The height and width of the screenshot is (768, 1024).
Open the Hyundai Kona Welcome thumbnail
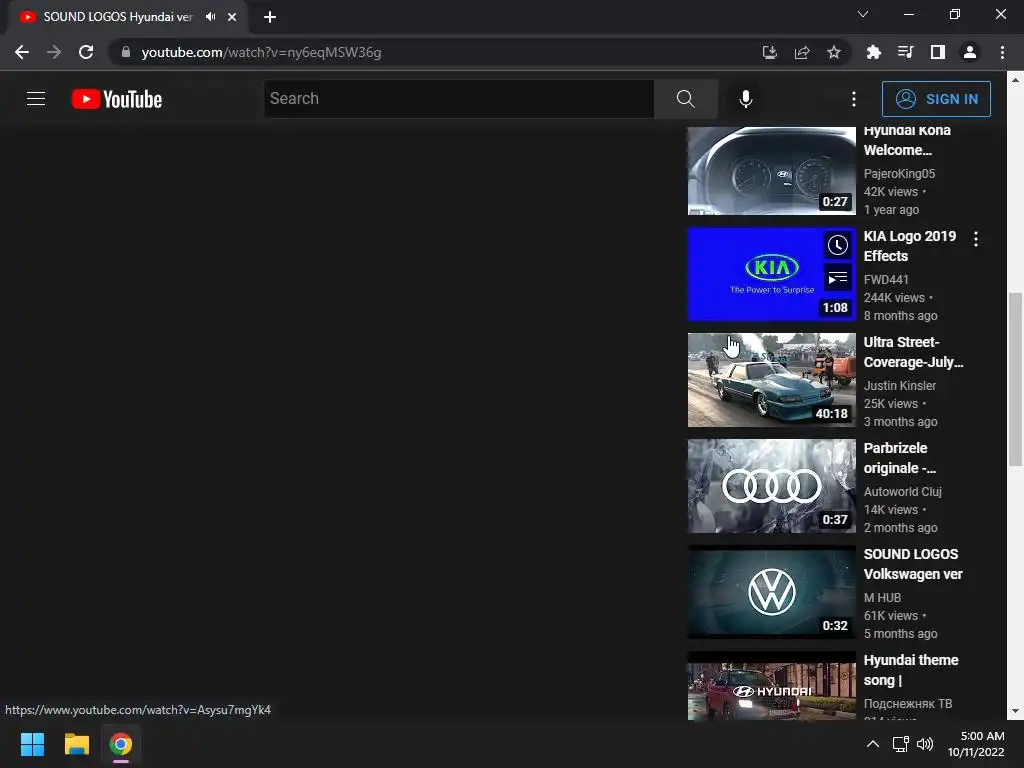click(x=771, y=171)
